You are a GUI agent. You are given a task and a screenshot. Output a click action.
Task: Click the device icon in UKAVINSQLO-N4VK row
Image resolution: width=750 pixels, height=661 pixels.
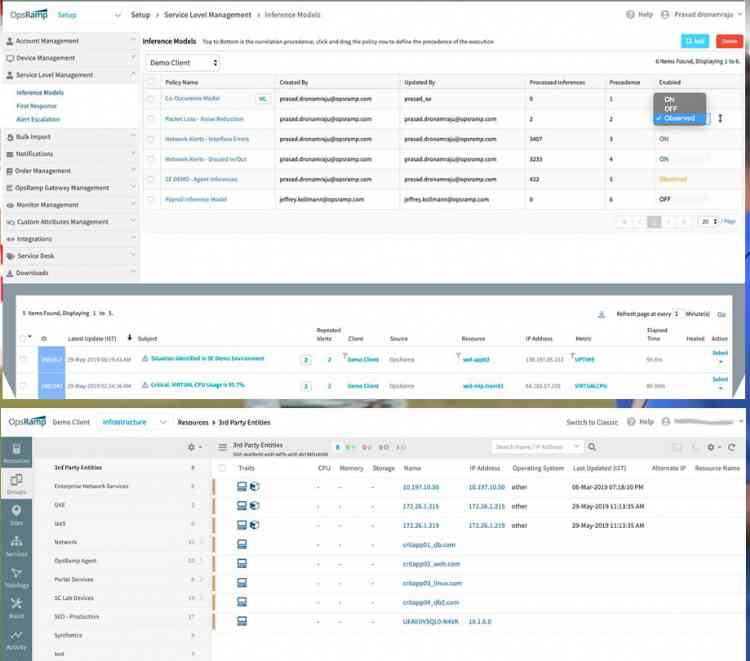point(242,621)
